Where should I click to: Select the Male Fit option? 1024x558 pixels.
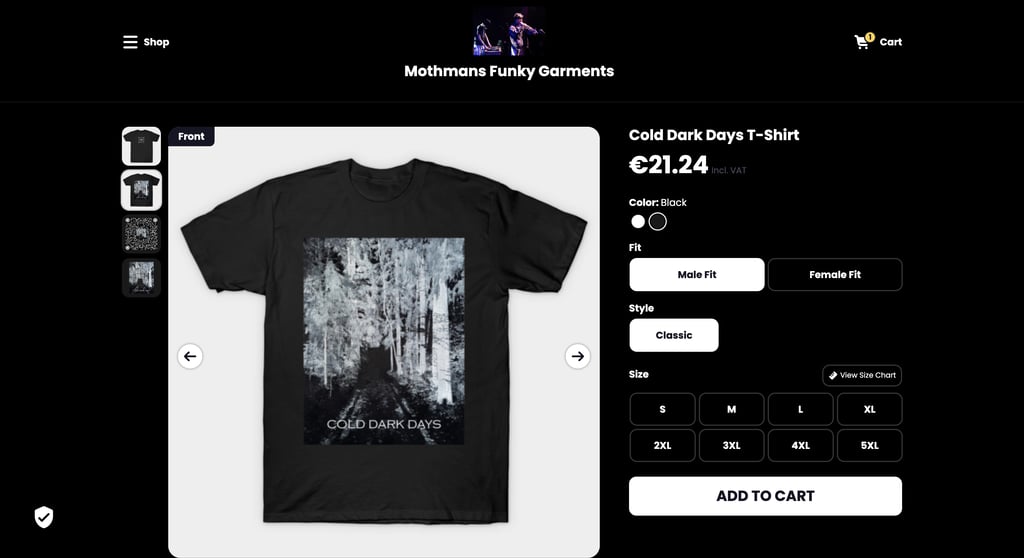(697, 274)
